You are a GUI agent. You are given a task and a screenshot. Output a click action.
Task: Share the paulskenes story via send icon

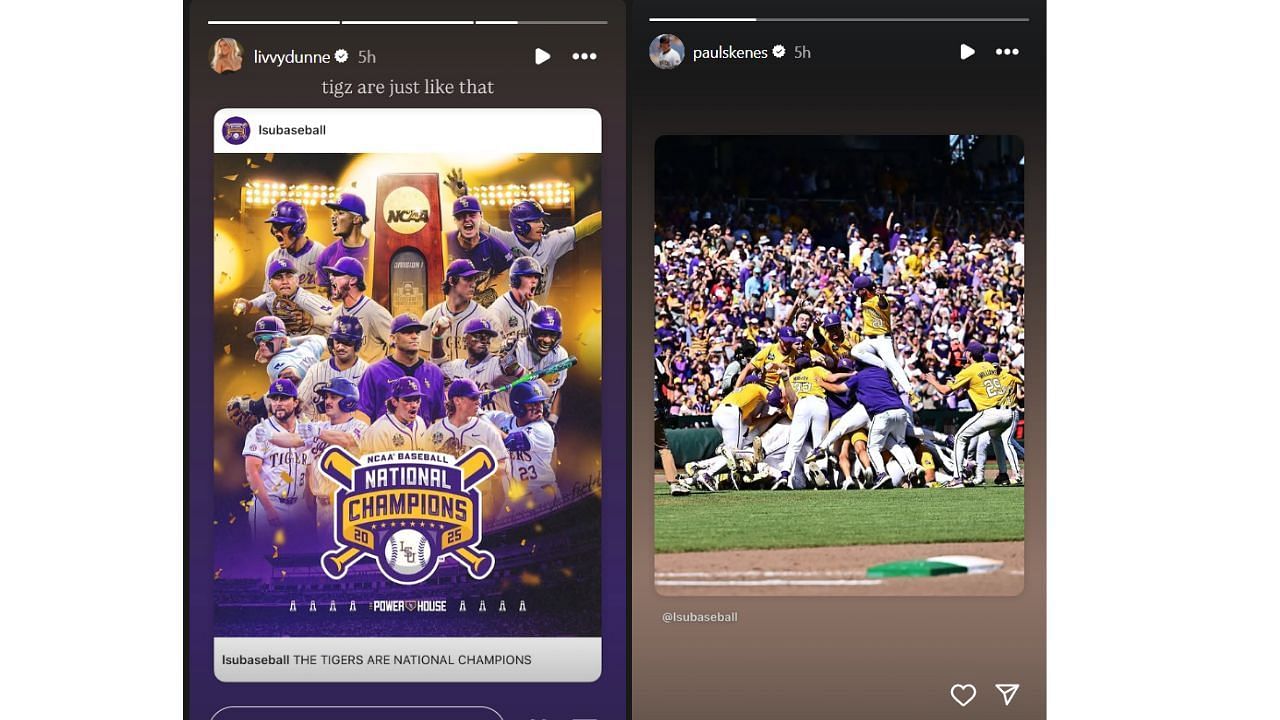click(1007, 694)
